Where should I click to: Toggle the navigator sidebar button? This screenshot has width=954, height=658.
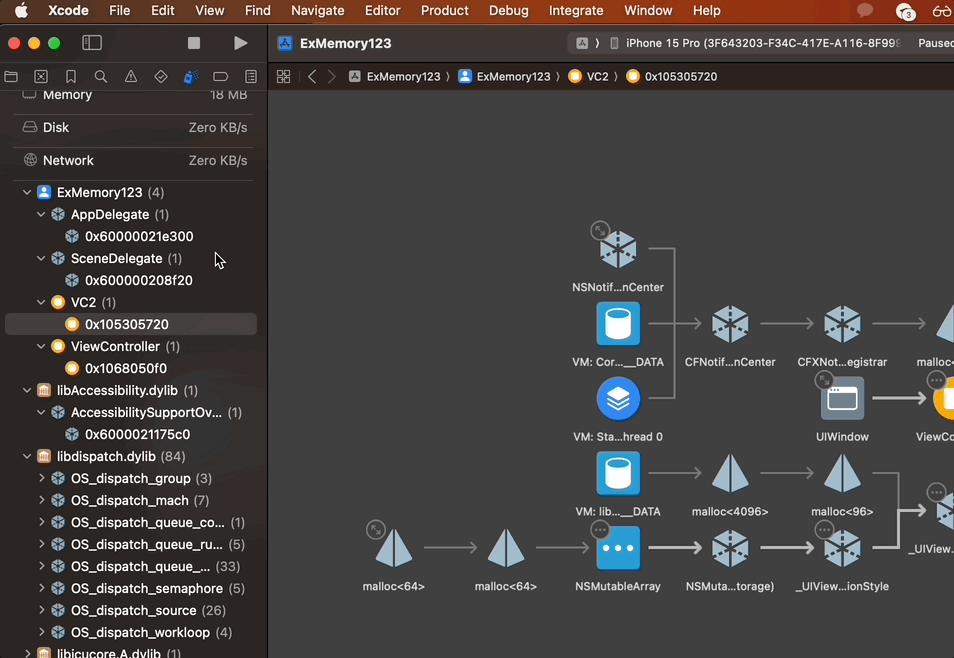92,43
